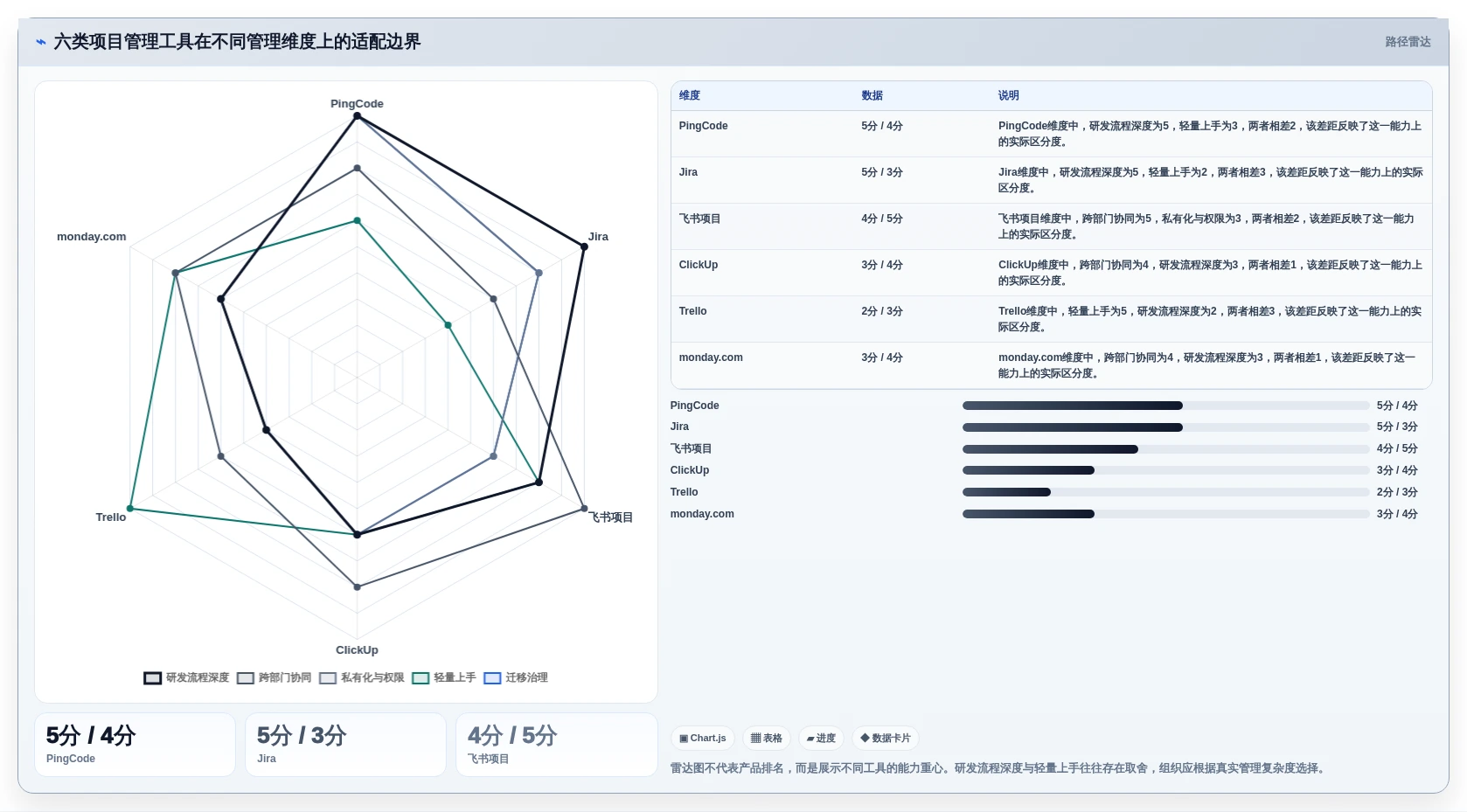Click the 说明 column header
1467x812 pixels.
1009,95
